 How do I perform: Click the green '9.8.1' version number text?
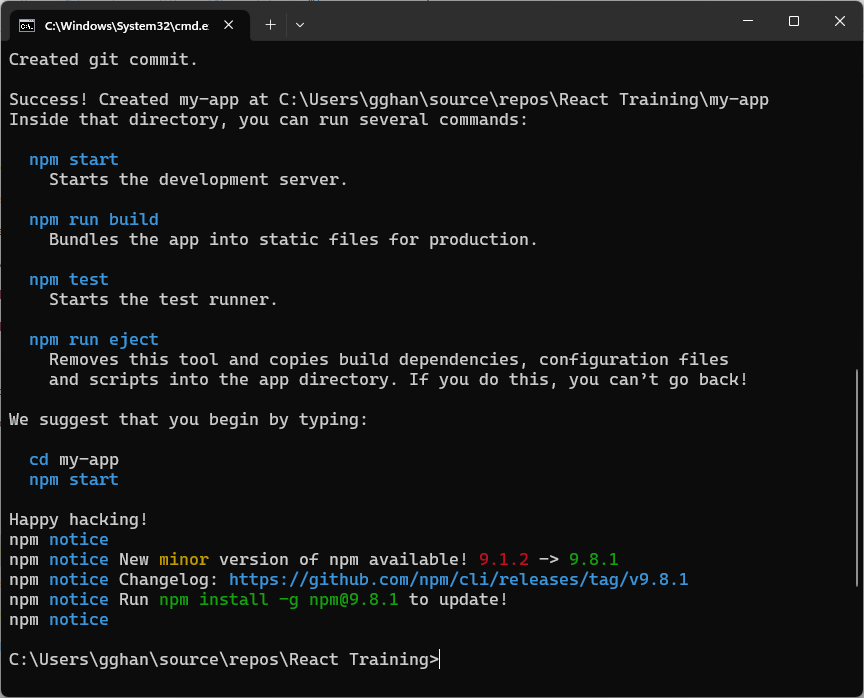[x=596, y=559]
